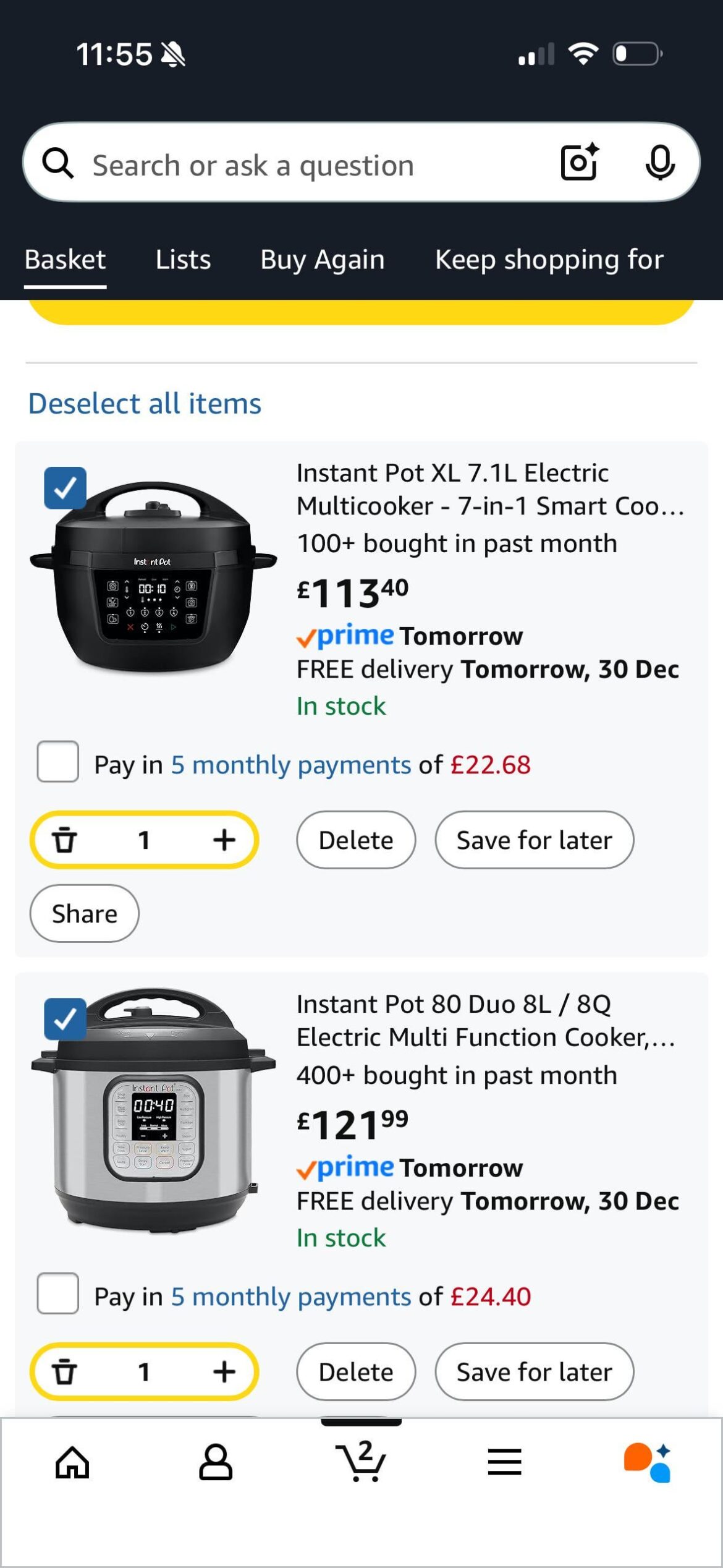Increase quantity of the Instant Pot 80 Duo
The image size is (723, 1568).
(x=224, y=1372)
